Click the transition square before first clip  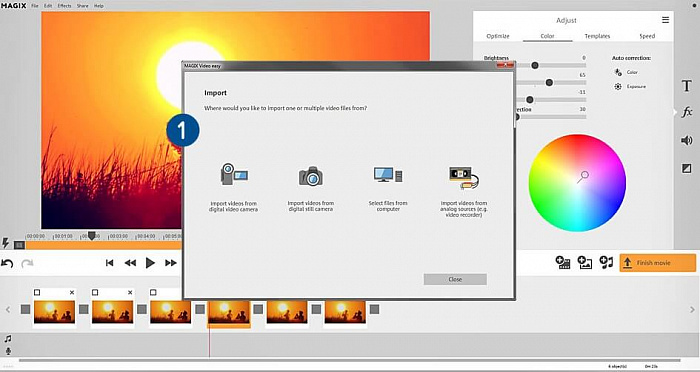(25, 309)
